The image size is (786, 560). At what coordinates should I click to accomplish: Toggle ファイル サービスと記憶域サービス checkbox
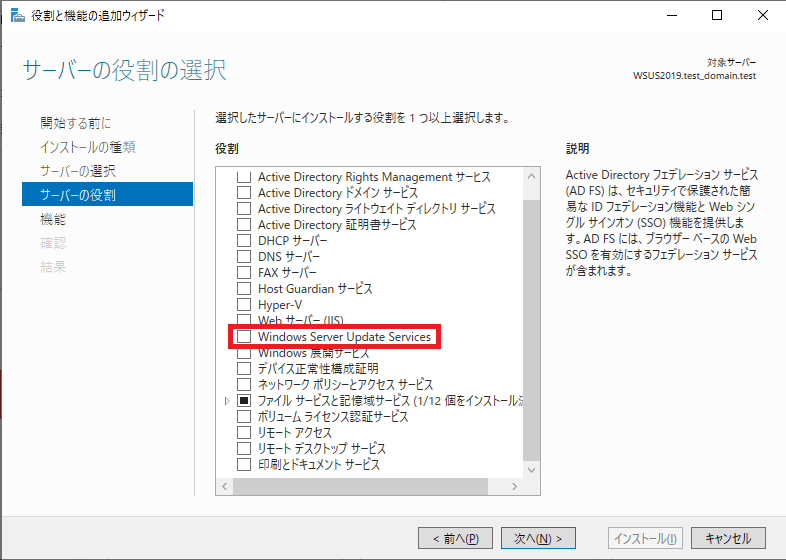tap(244, 401)
